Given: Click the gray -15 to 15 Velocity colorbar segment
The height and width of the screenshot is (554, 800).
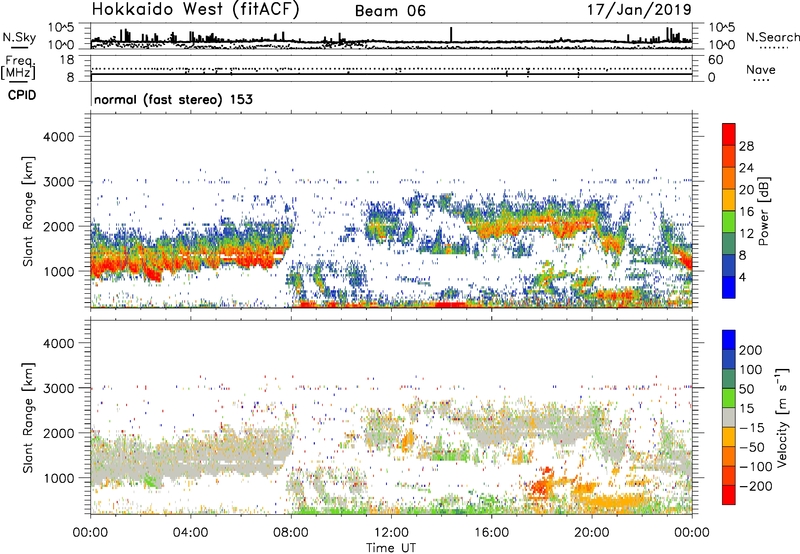Looking at the screenshot, I should pyautogui.click(x=729, y=417).
